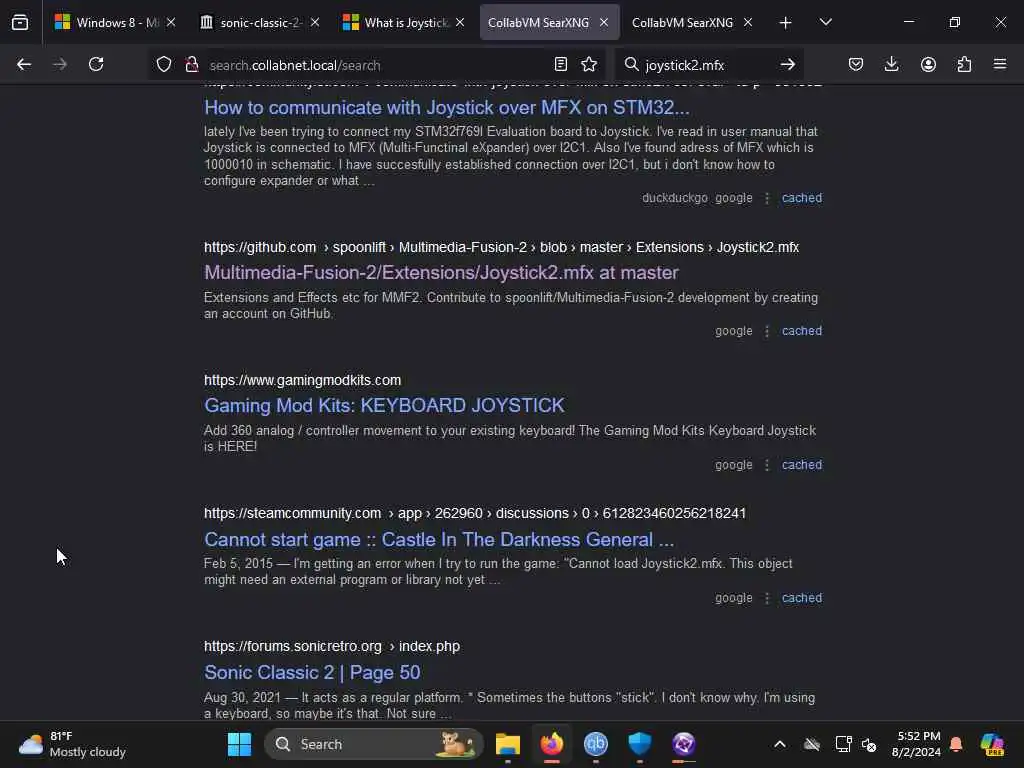
Task: Click gamingmodkits.com URL text
Action: pos(302,380)
